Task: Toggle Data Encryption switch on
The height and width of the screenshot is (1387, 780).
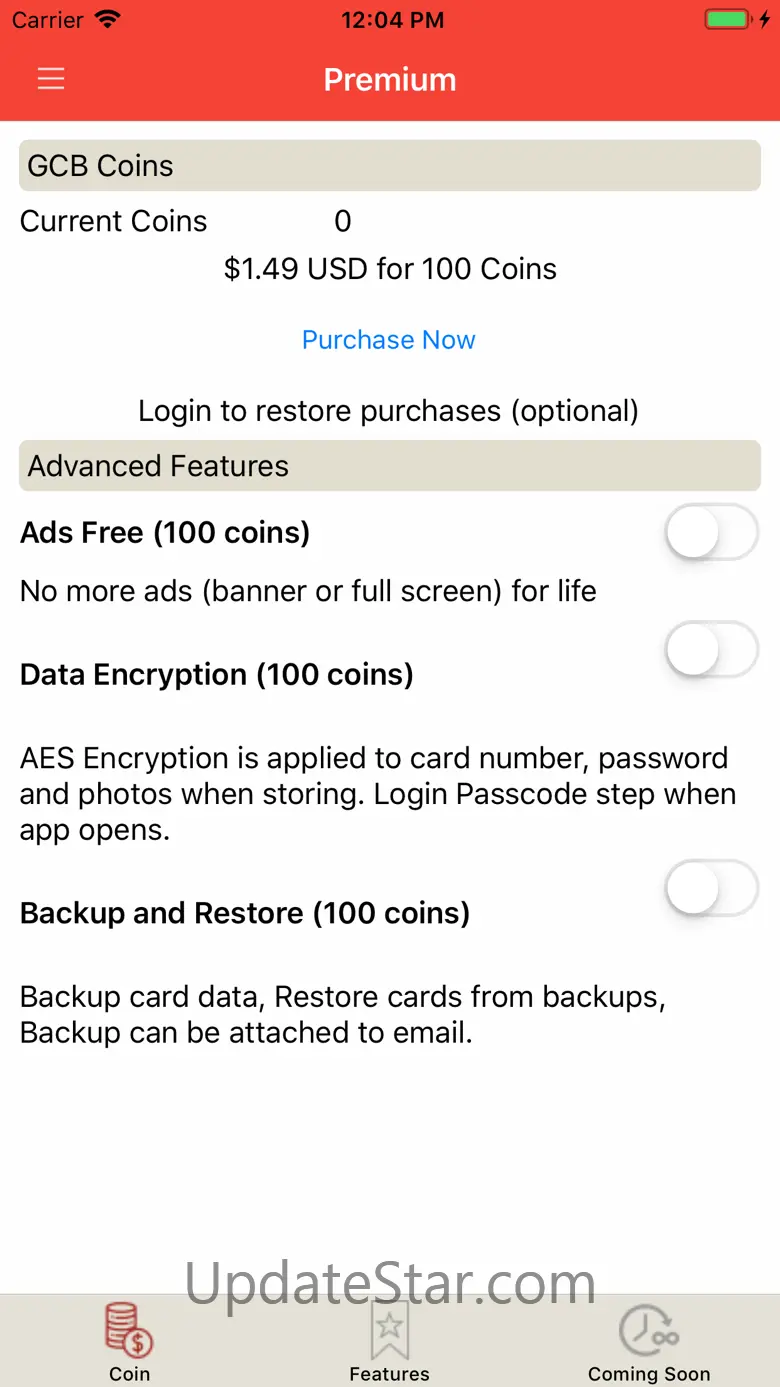Action: point(712,650)
